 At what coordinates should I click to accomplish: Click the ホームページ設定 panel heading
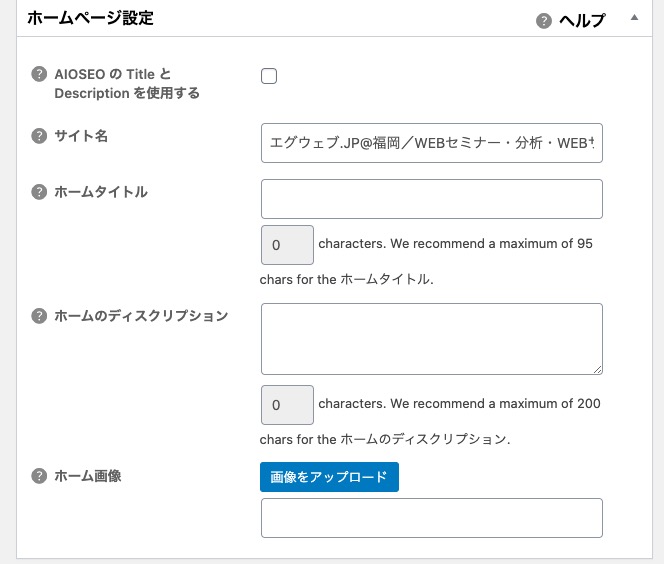[x=90, y=19]
